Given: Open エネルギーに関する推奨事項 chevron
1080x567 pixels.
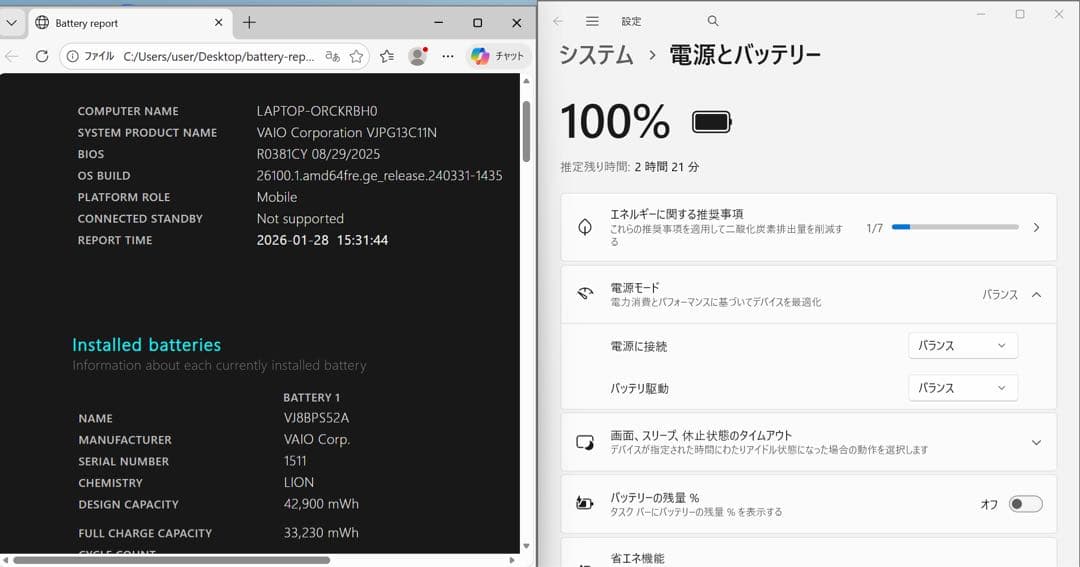Looking at the screenshot, I should pyautogui.click(x=1036, y=227).
